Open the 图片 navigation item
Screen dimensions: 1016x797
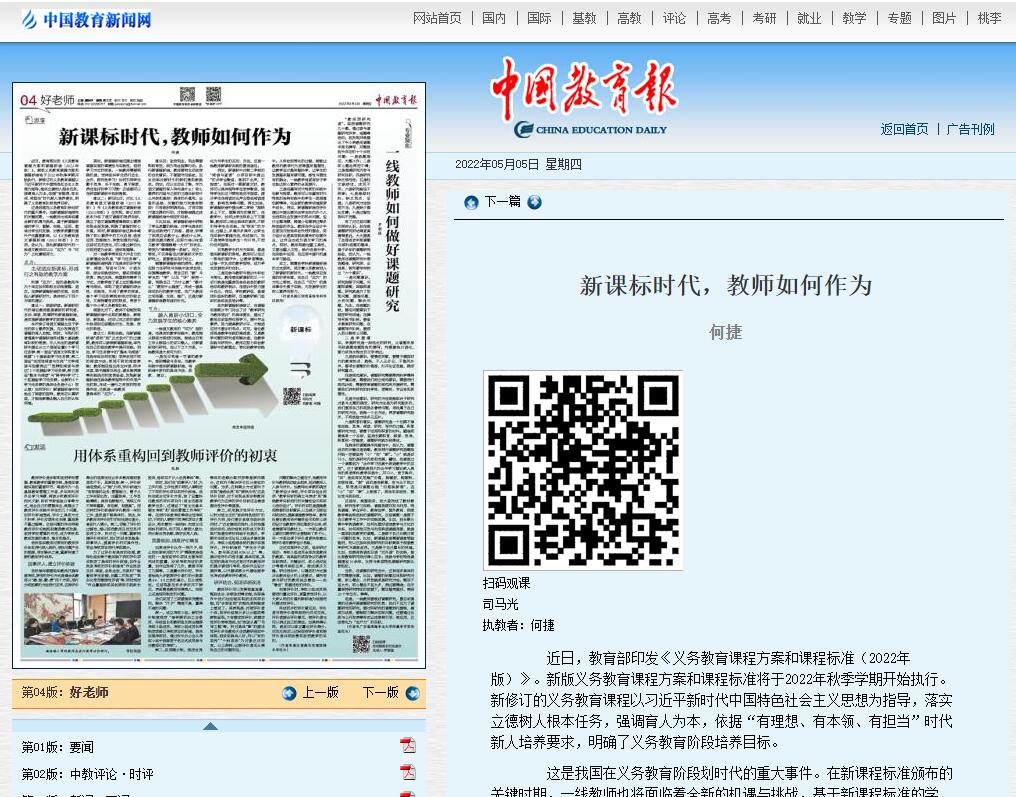[x=944, y=18]
